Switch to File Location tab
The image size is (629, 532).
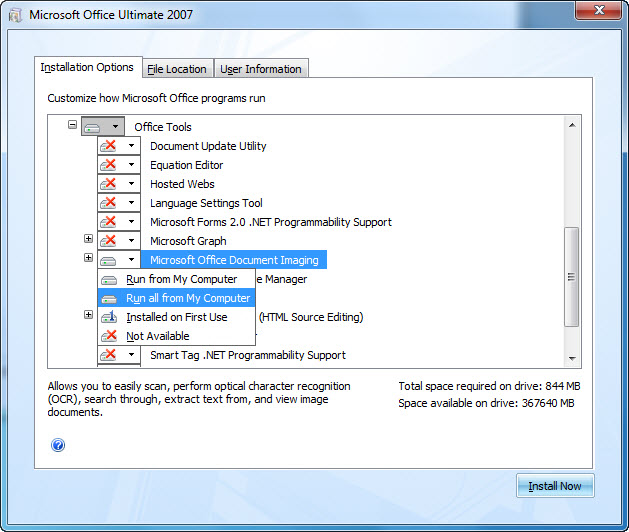[177, 69]
